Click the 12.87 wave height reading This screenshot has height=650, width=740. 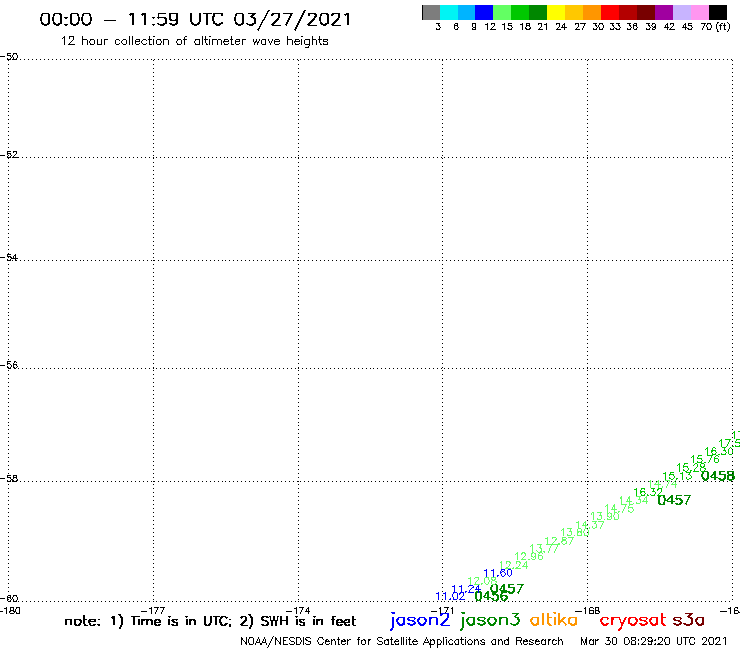(559, 540)
